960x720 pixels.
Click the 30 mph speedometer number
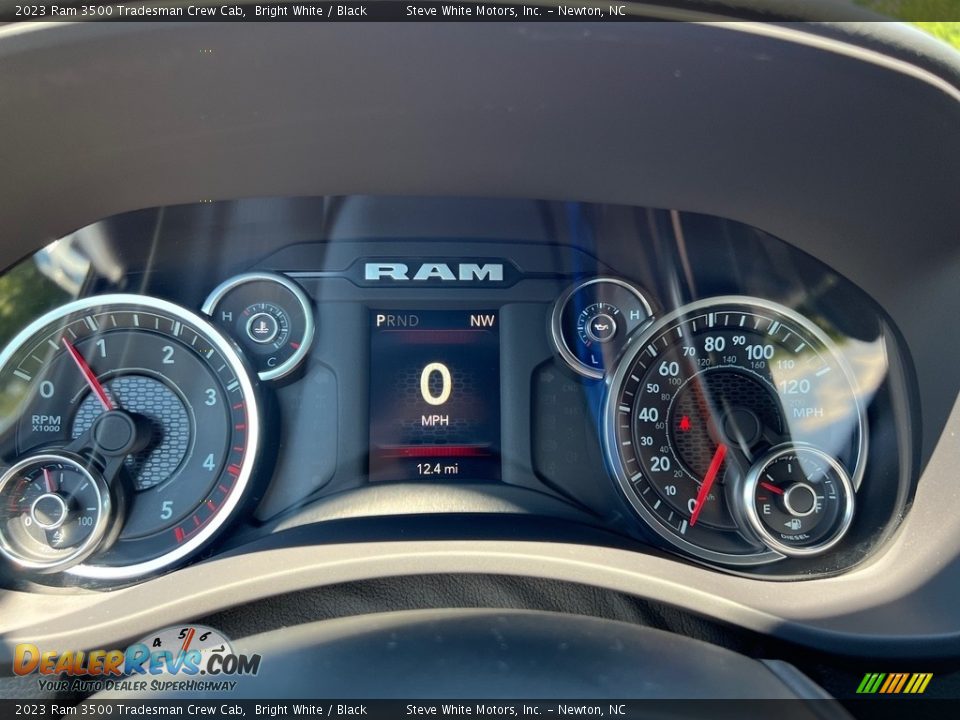pyautogui.click(x=647, y=441)
